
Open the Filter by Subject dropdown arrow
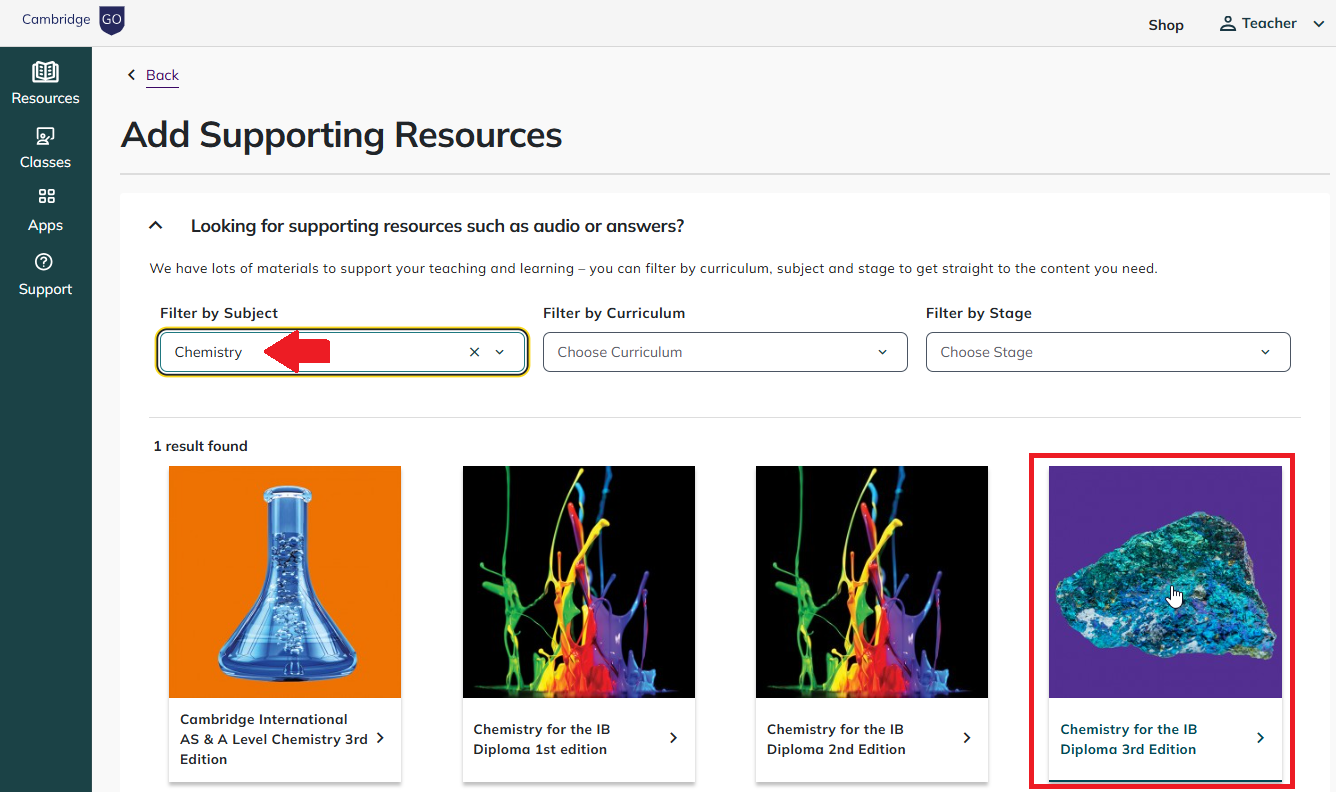point(500,352)
